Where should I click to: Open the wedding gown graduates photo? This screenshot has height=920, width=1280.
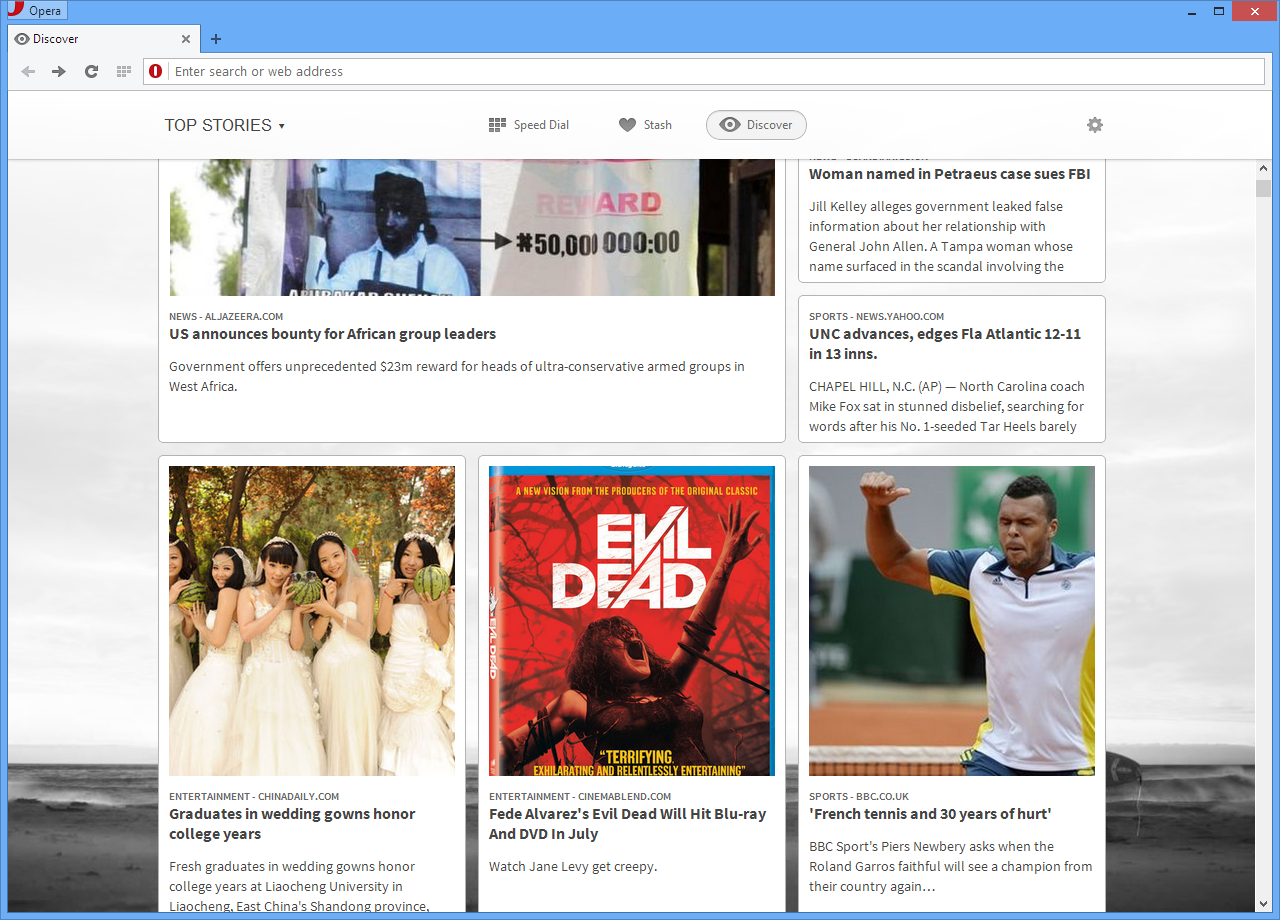pyautogui.click(x=312, y=621)
